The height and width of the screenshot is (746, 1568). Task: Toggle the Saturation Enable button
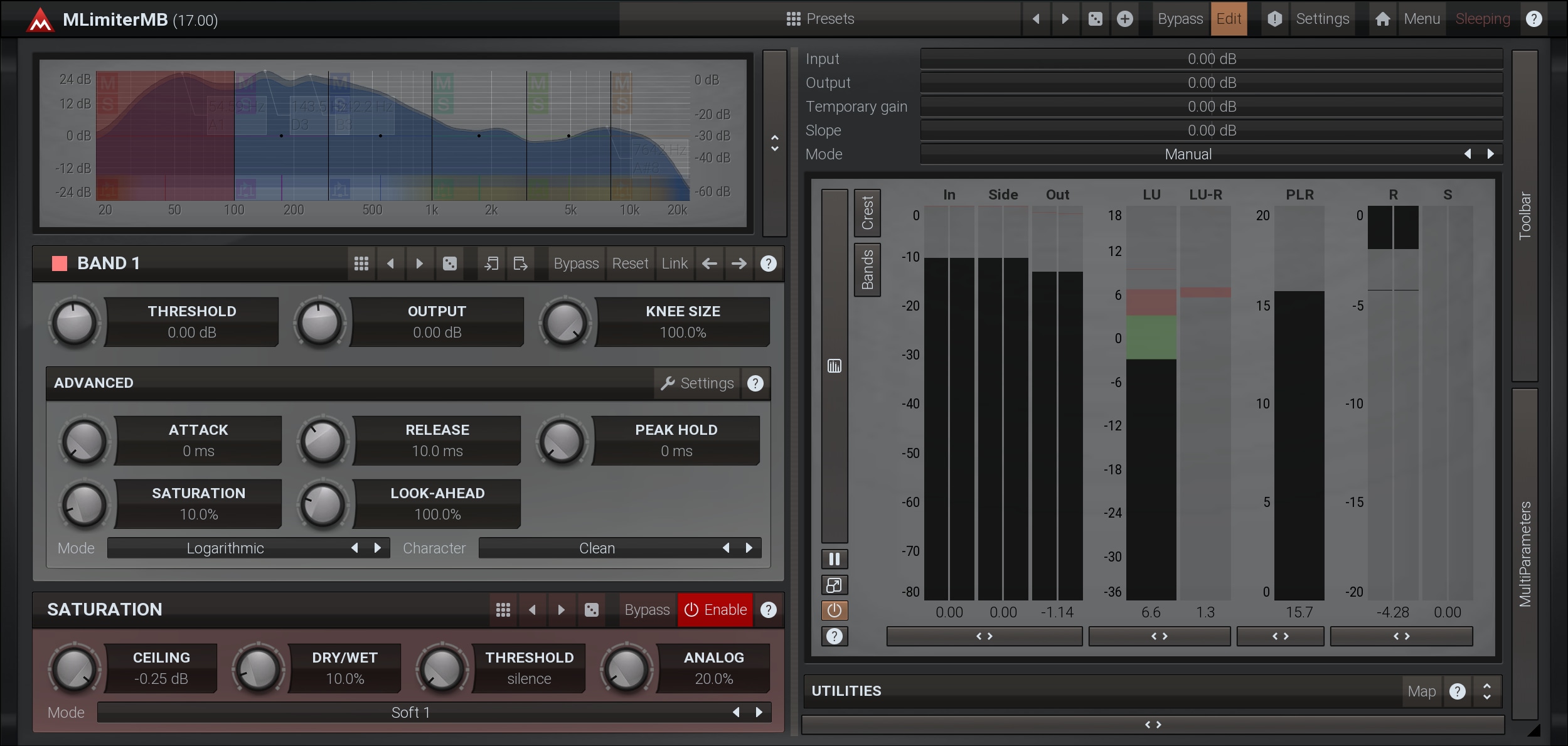pyautogui.click(x=715, y=610)
